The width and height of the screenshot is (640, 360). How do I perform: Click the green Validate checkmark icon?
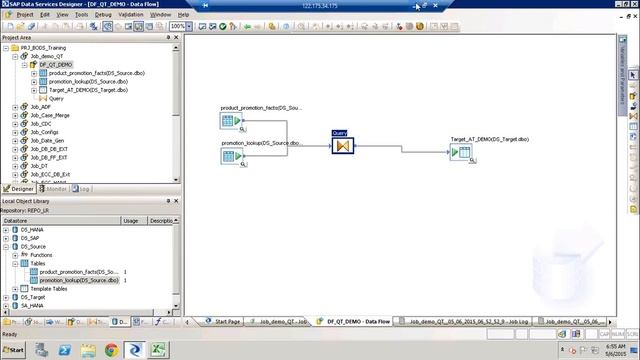pyautogui.click(x=222, y=27)
